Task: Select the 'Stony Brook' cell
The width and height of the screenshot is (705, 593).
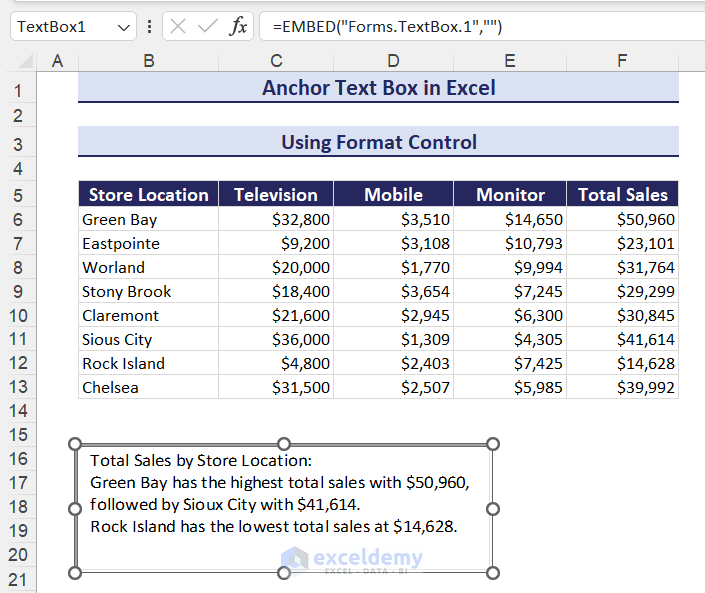Action: pos(148,291)
